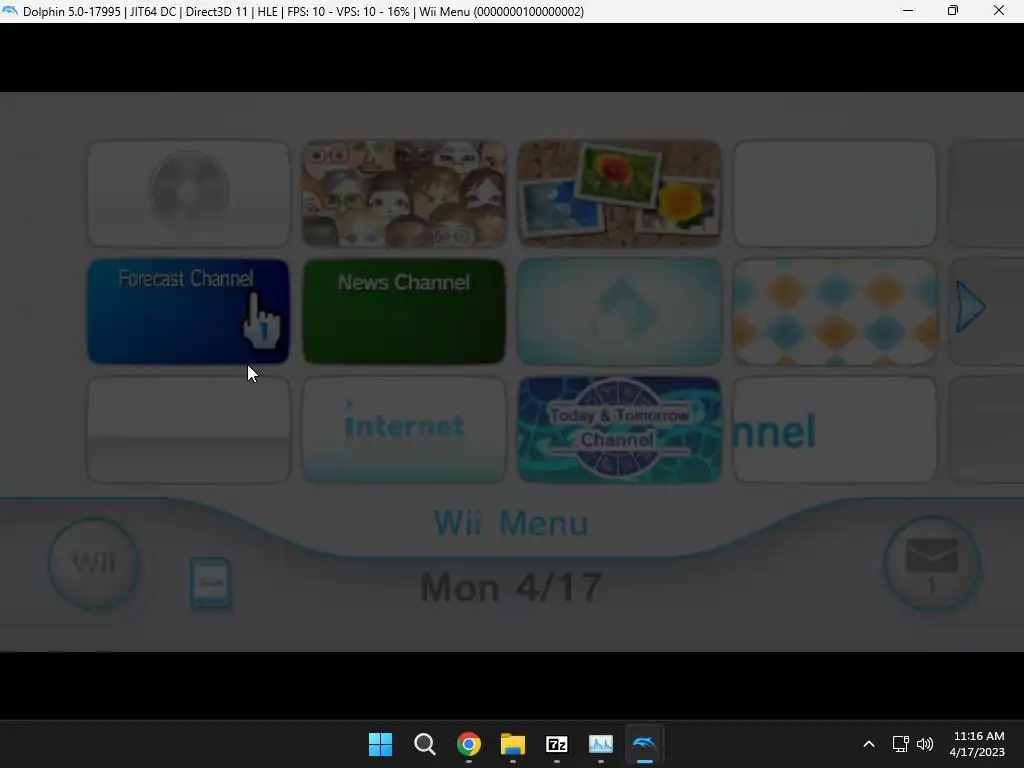1024x768 pixels.
Task: Click the Wii Menu title text
Action: tap(511, 524)
